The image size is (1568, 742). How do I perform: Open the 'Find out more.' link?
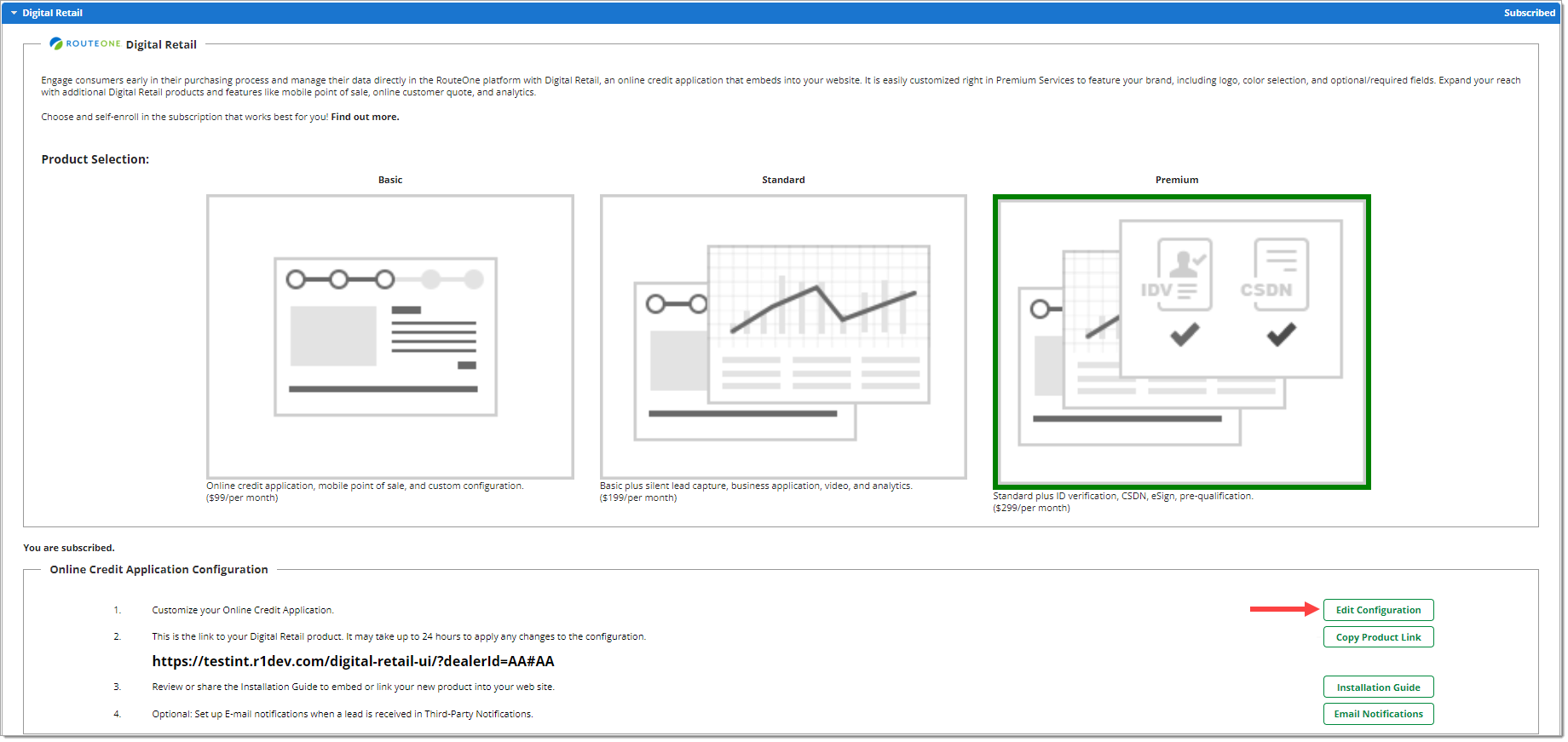tap(365, 117)
